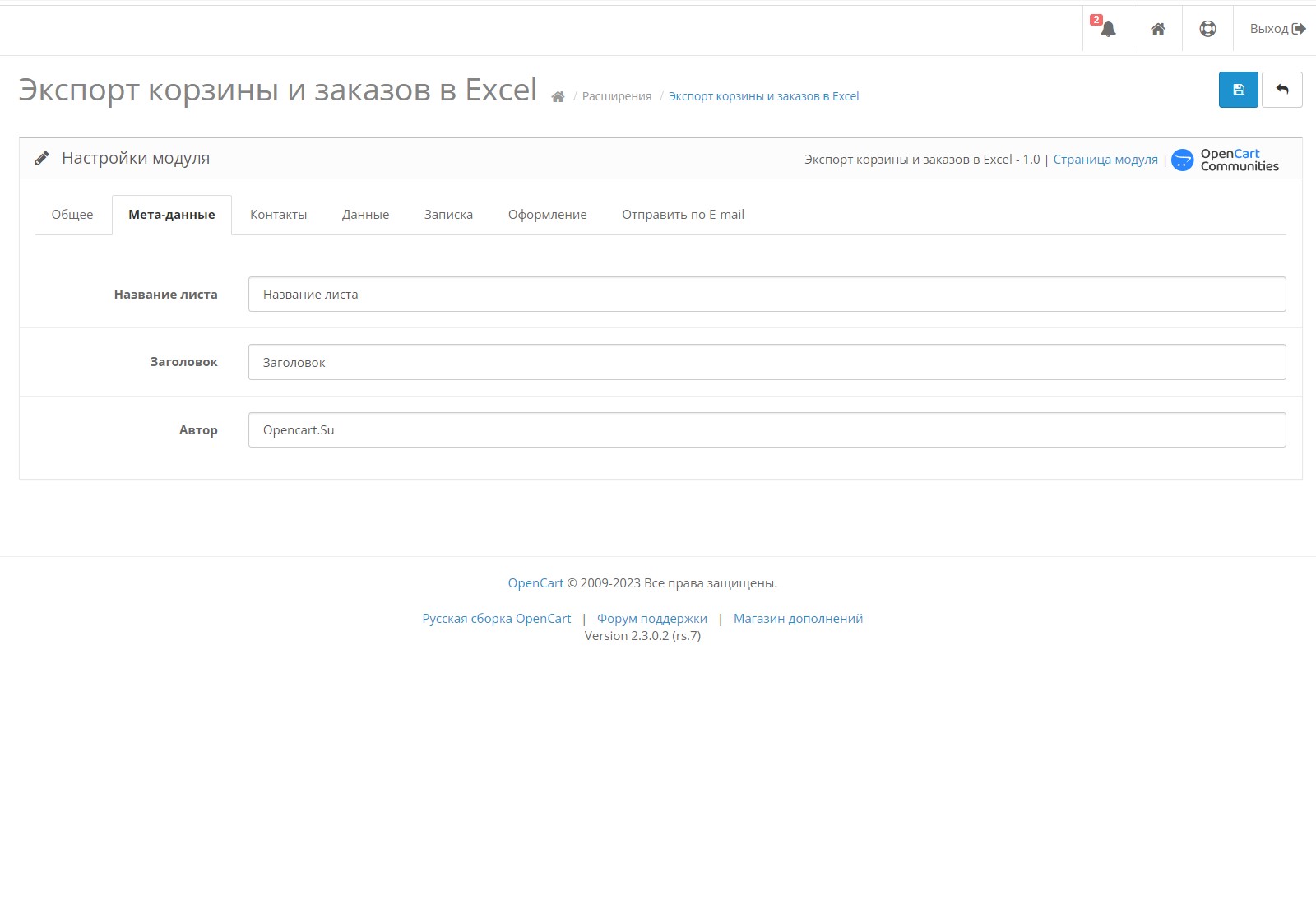
Task: Open the Данные tab
Action: pos(366,215)
